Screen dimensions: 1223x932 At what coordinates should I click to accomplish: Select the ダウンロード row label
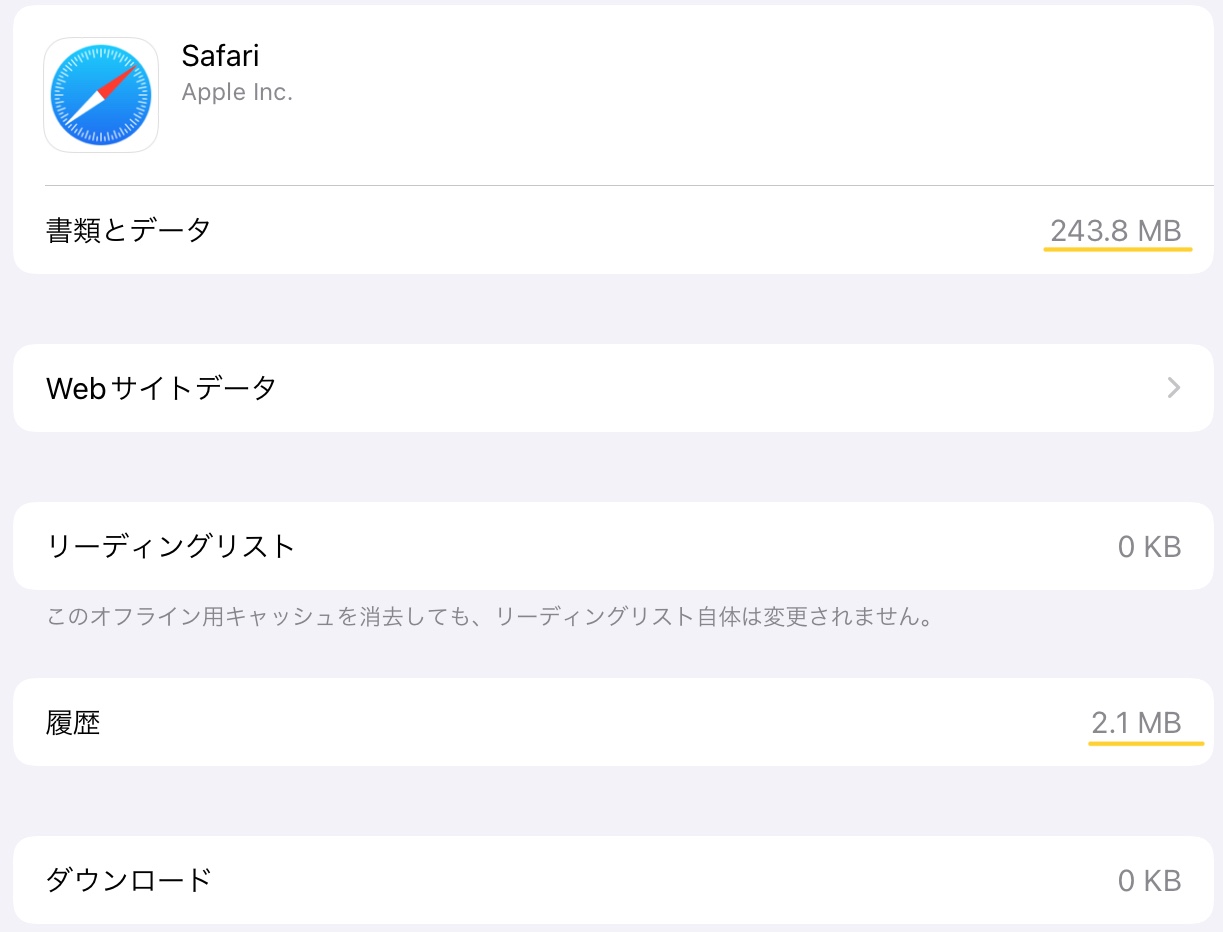pos(129,880)
